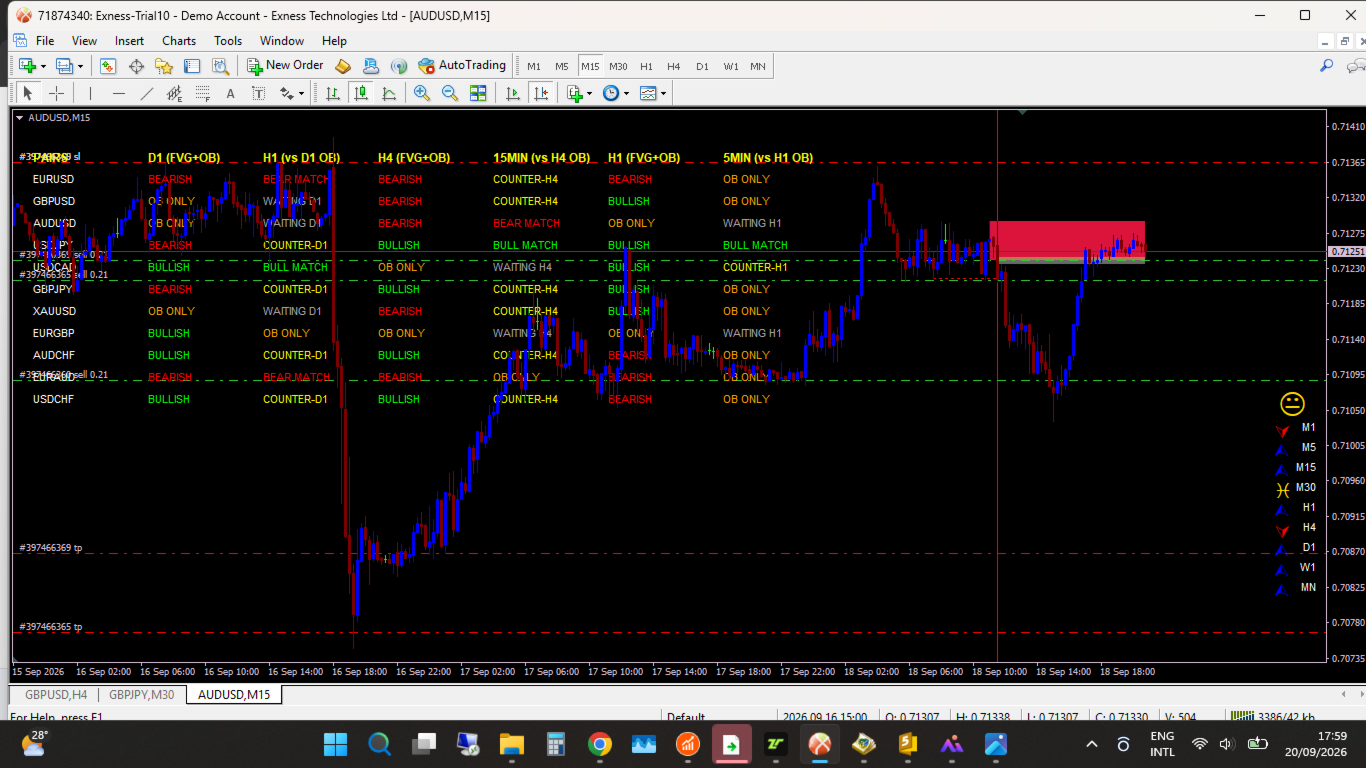Viewport: 1366px width, 768px height.
Task: Select the H4 timeframe button
Action: click(674, 66)
